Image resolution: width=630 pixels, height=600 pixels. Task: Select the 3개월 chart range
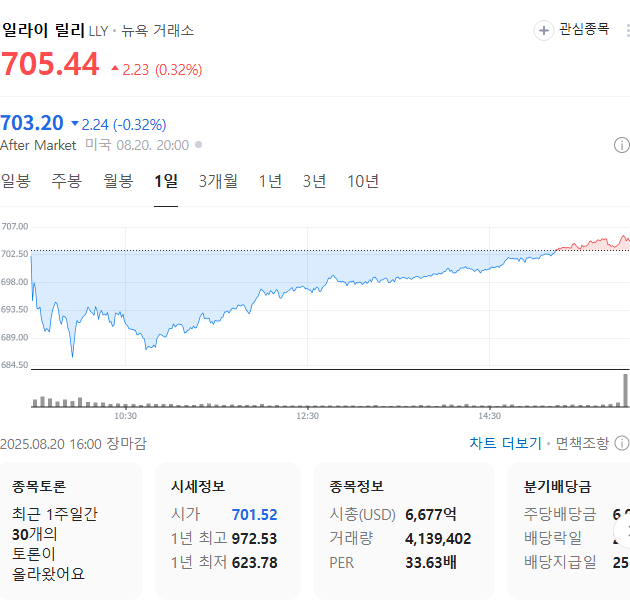pos(218,181)
